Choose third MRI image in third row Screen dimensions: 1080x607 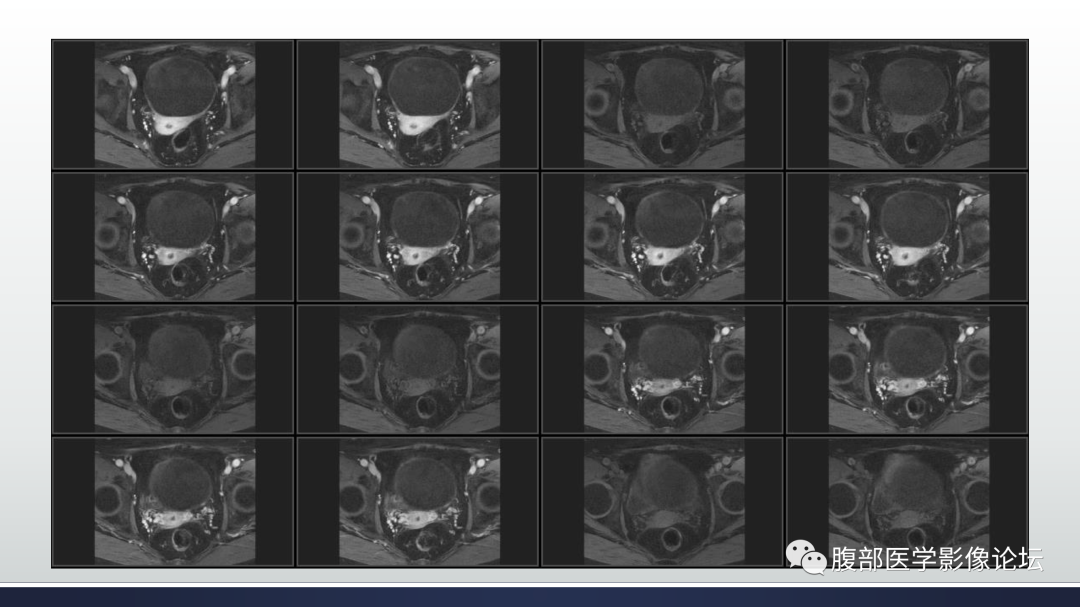[x=663, y=369]
